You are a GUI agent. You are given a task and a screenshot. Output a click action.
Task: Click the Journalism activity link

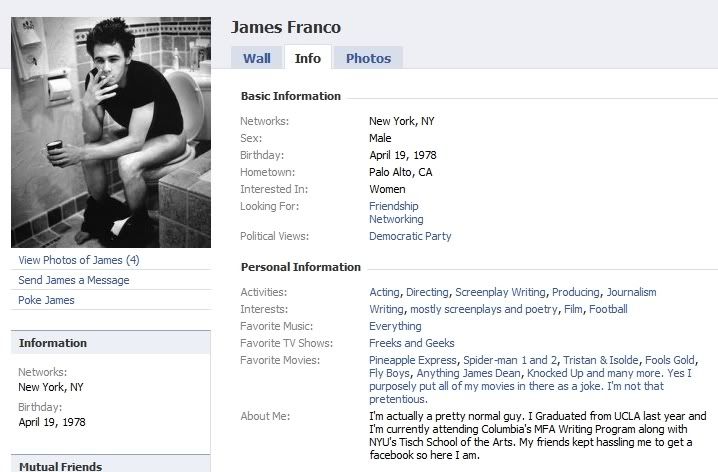tap(632, 292)
